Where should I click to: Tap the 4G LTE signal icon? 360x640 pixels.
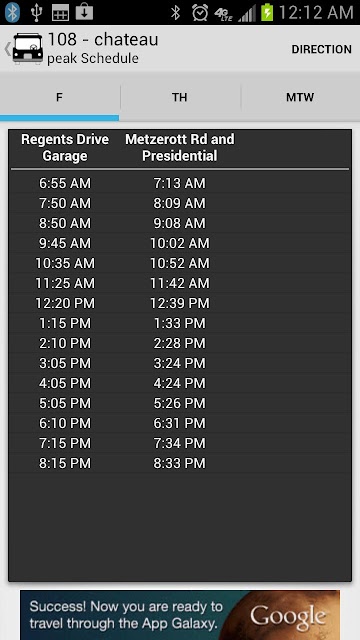[x=223, y=13]
